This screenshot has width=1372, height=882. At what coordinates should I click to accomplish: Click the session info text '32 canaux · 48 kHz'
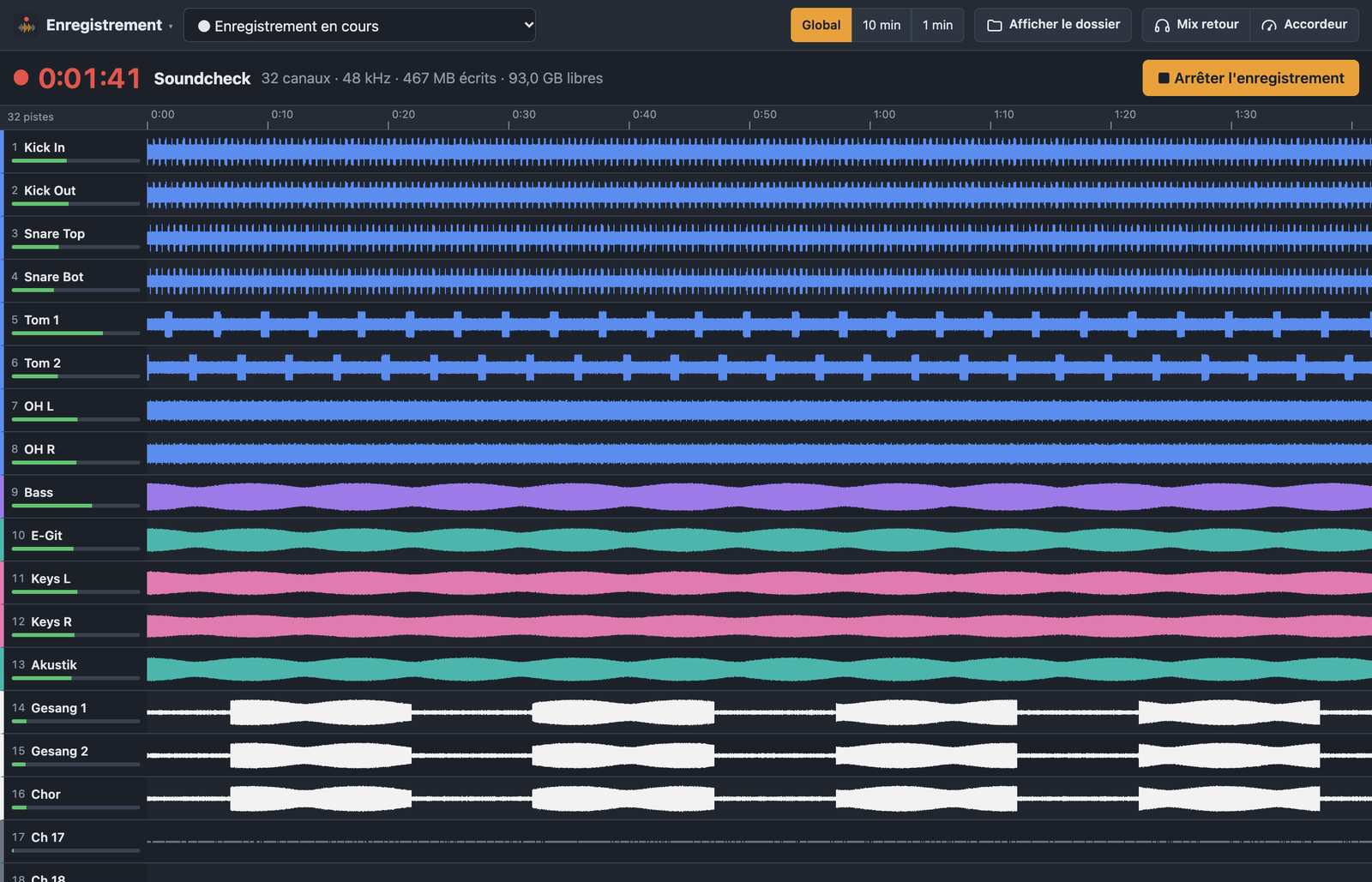click(x=326, y=78)
